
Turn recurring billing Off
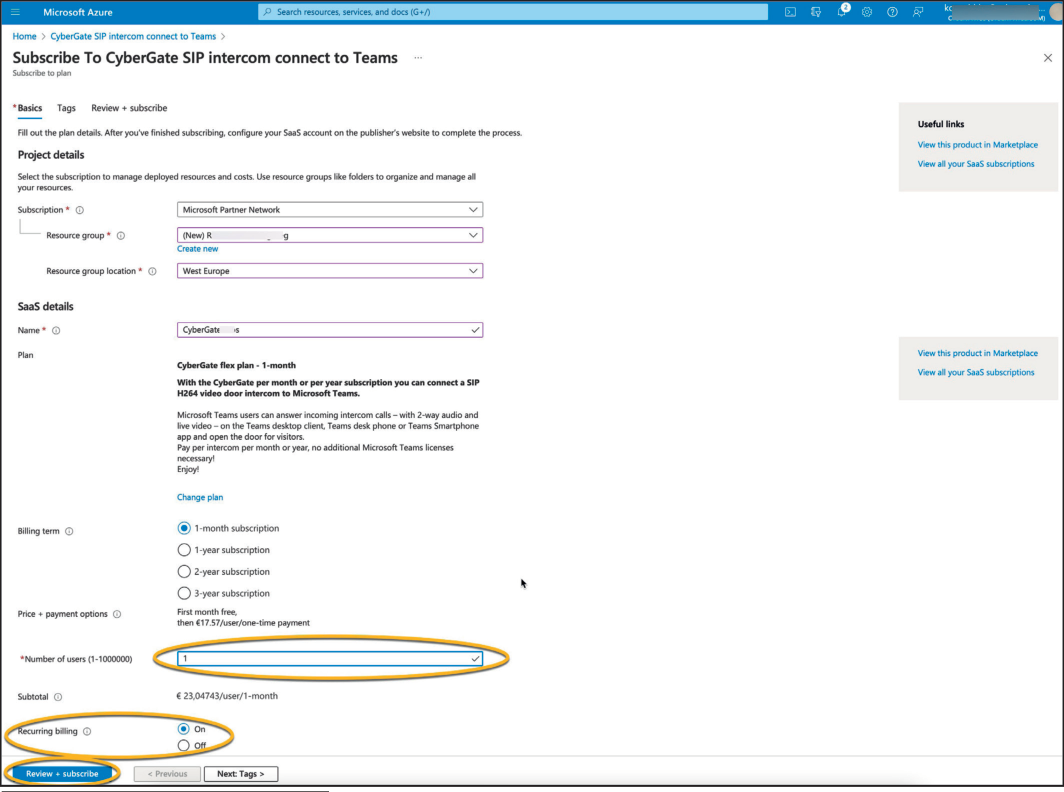tap(184, 744)
